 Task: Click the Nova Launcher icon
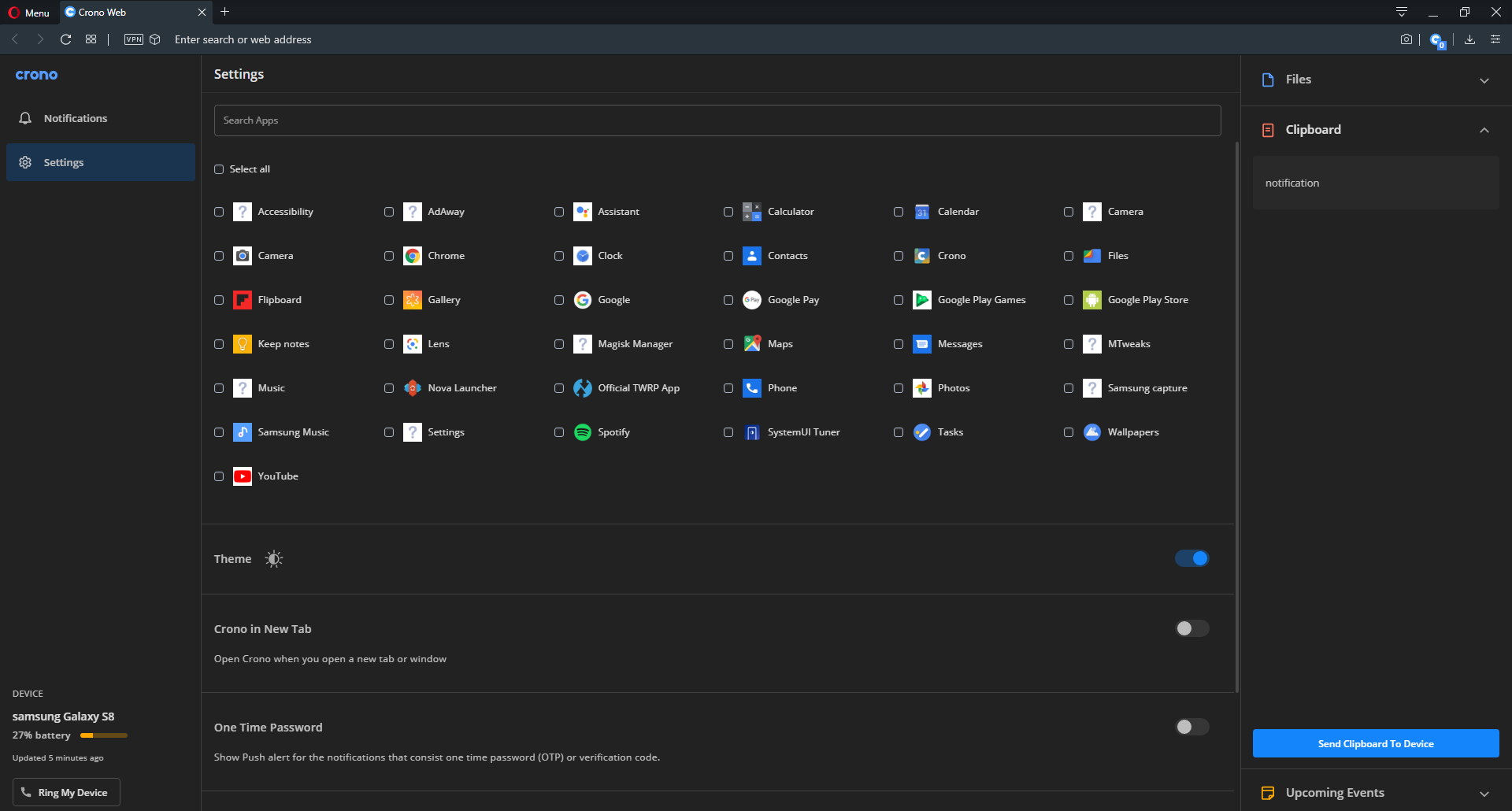point(413,388)
